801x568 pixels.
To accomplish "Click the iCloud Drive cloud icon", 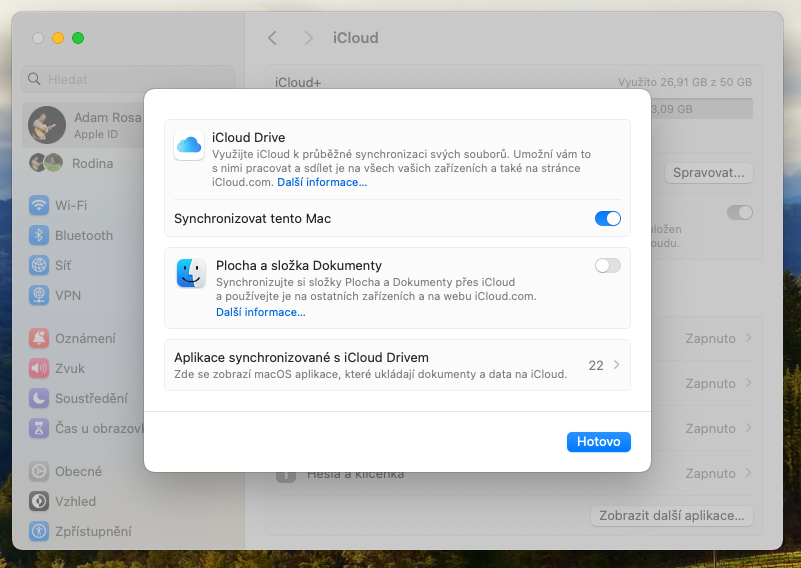I will 189,145.
